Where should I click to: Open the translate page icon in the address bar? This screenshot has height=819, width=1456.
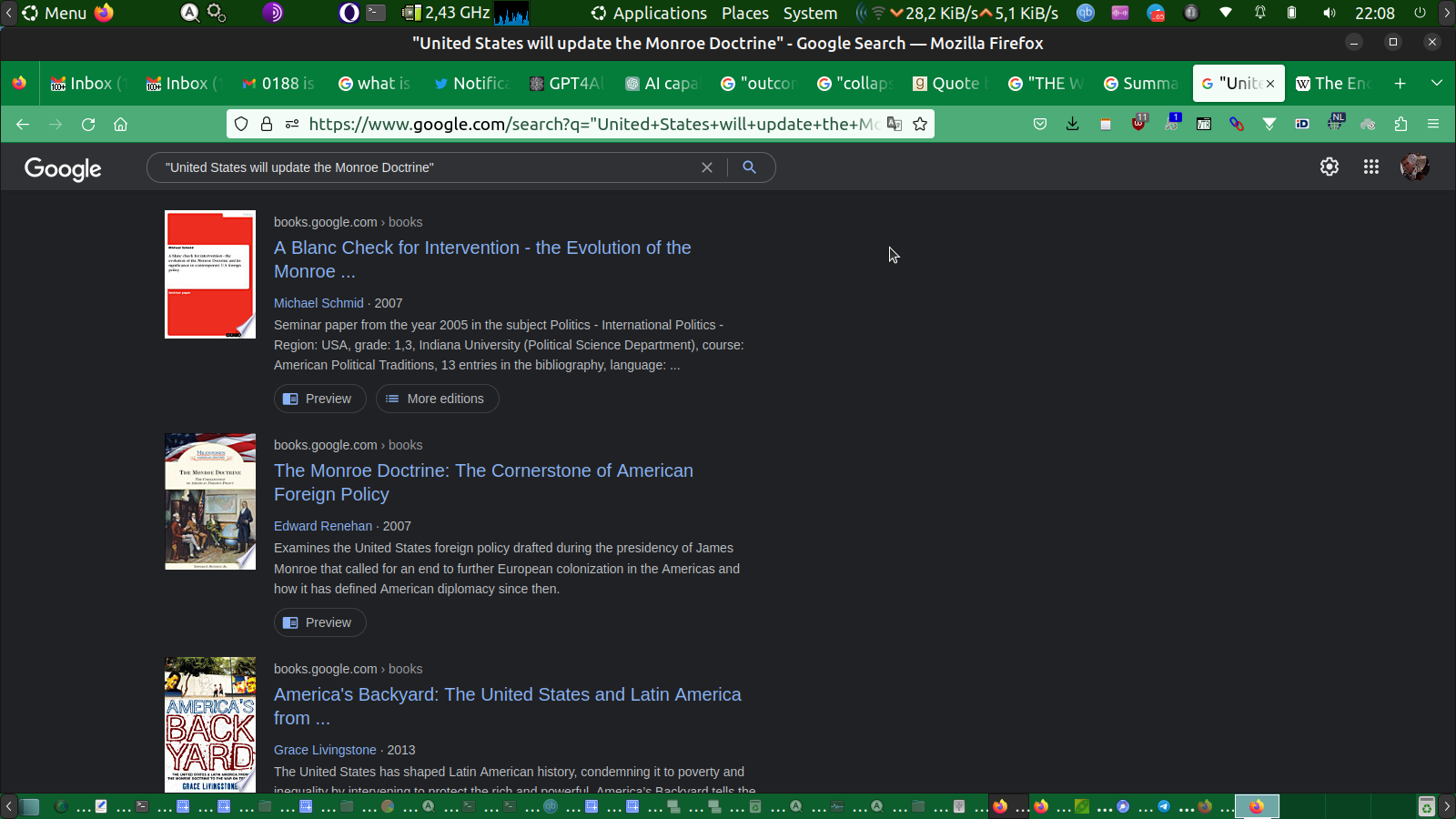(x=895, y=124)
